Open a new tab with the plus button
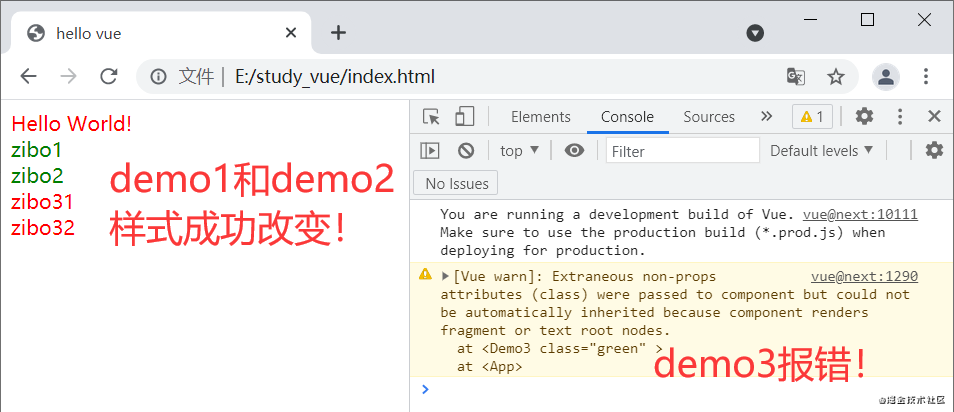Image resolution: width=954 pixels, height=412 pixels. pos(338,33)
